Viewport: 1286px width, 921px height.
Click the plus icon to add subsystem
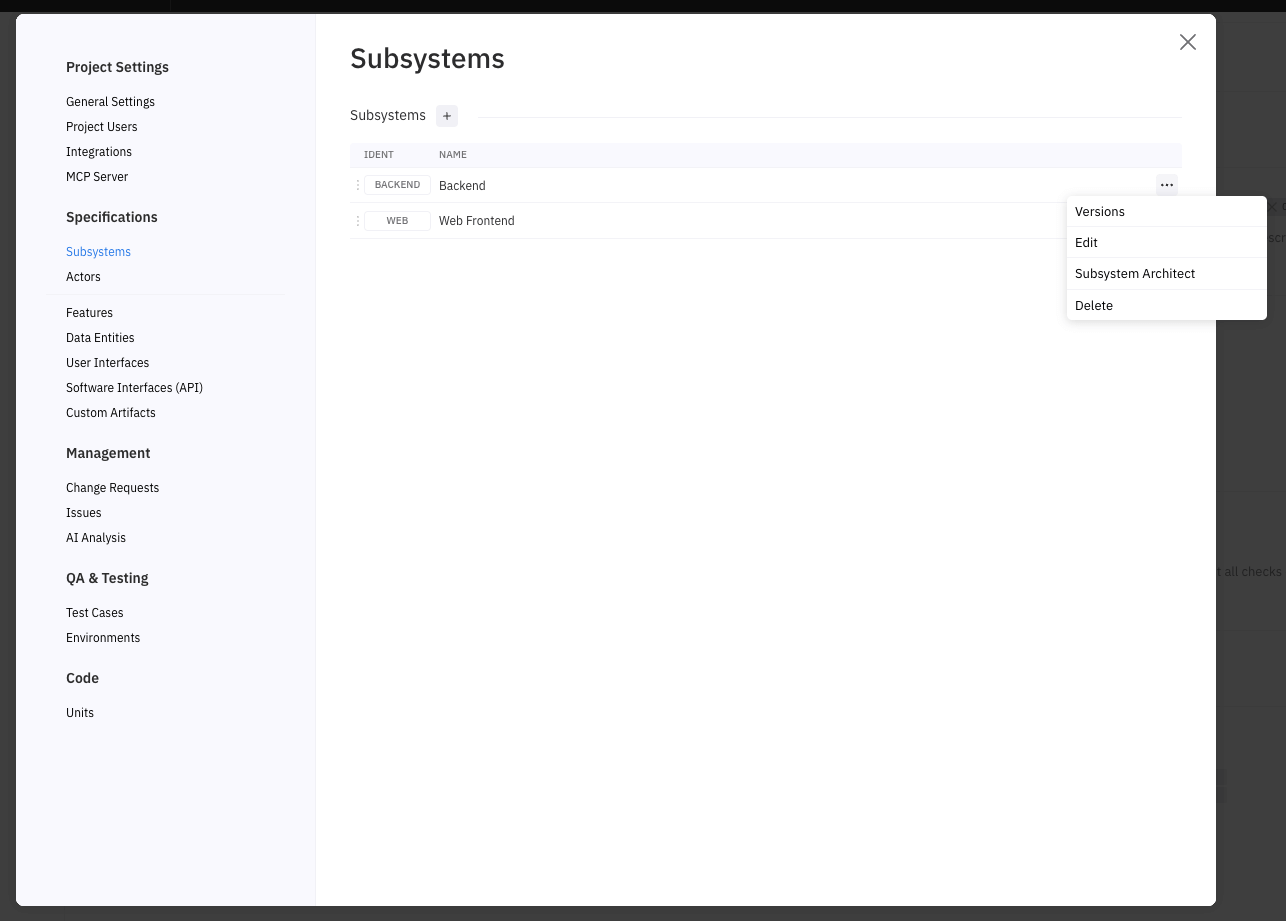[447, 116]
